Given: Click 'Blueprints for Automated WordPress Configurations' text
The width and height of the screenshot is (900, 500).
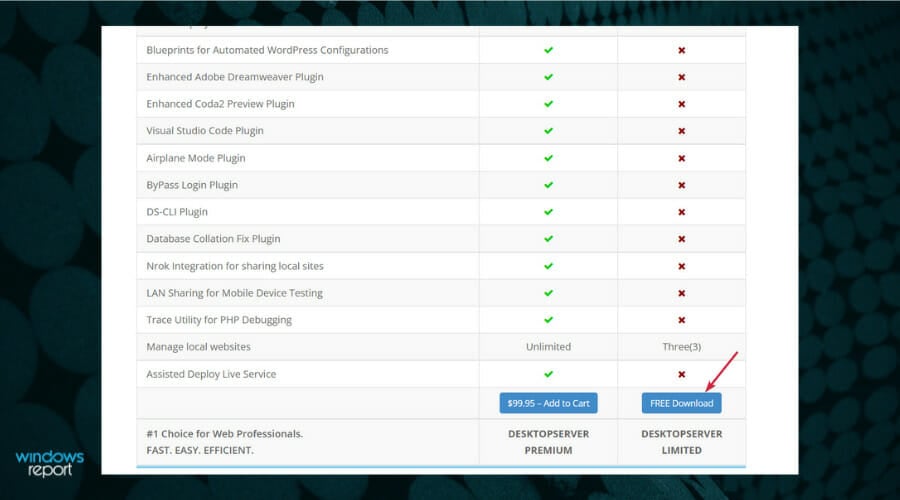Looking at the screenshot, I should tap(267, 50).
